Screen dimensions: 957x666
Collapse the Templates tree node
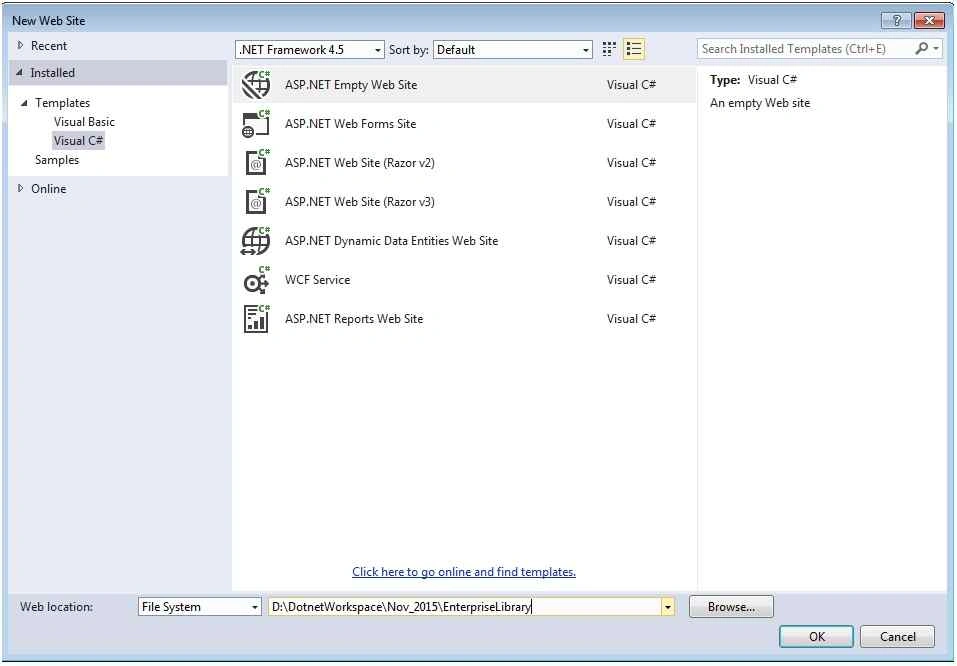tap(24, 103)
